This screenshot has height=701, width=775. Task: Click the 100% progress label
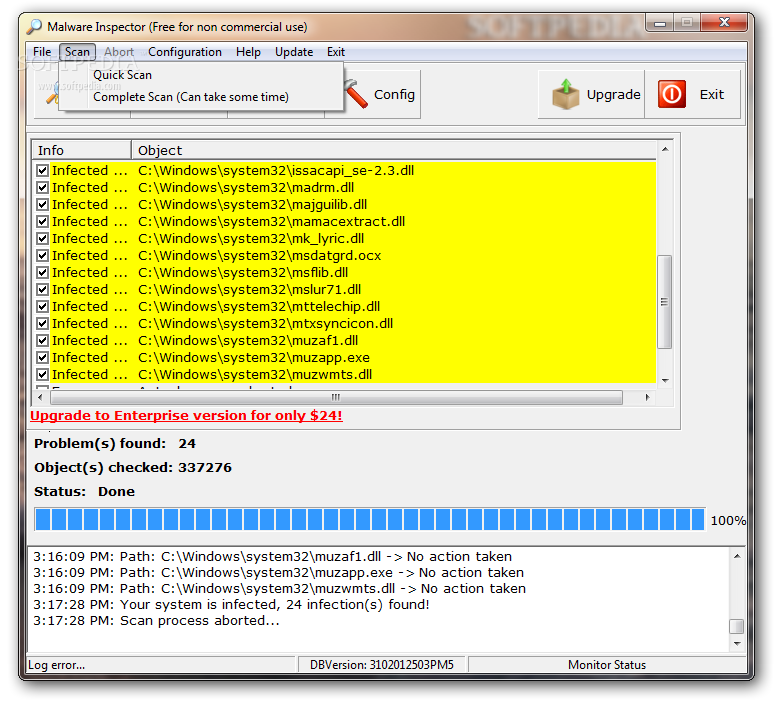pyautogui.click(x=728, y=521)
